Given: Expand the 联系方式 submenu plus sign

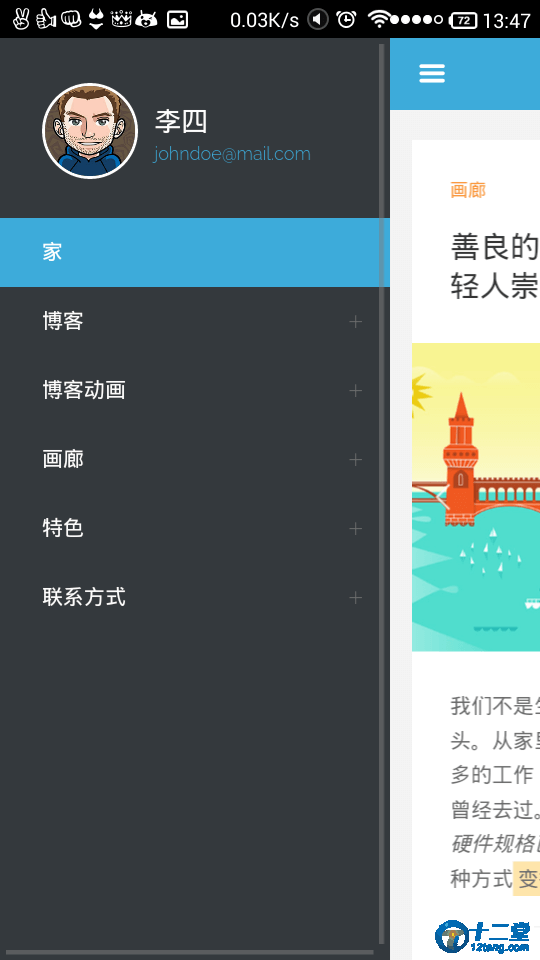Looking at the screenshot, I should point(355,598).
